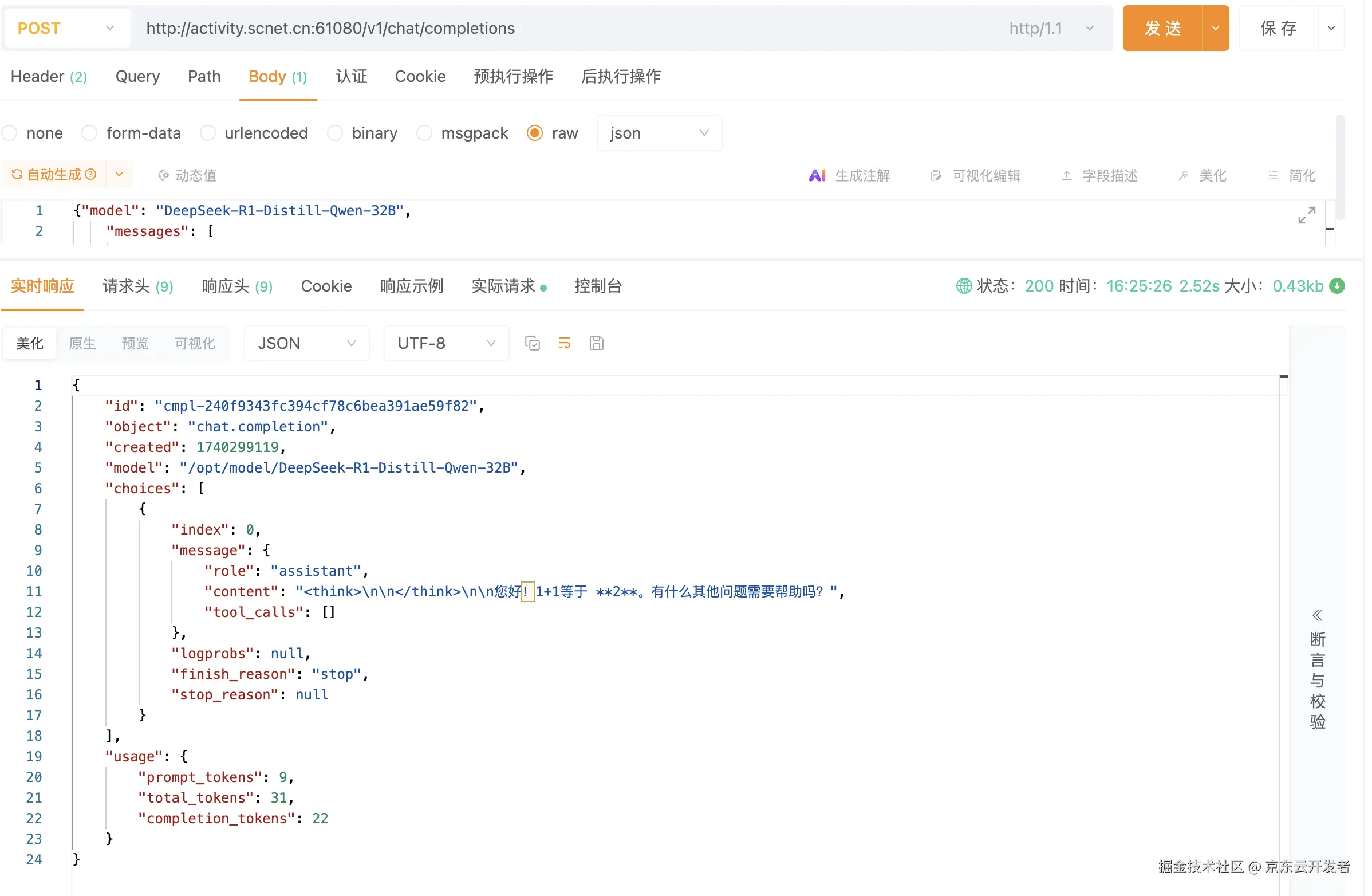Toggle the word wrap icon in response toolbar
This screenshot has width=1372, height=896.
pos(565,344)
